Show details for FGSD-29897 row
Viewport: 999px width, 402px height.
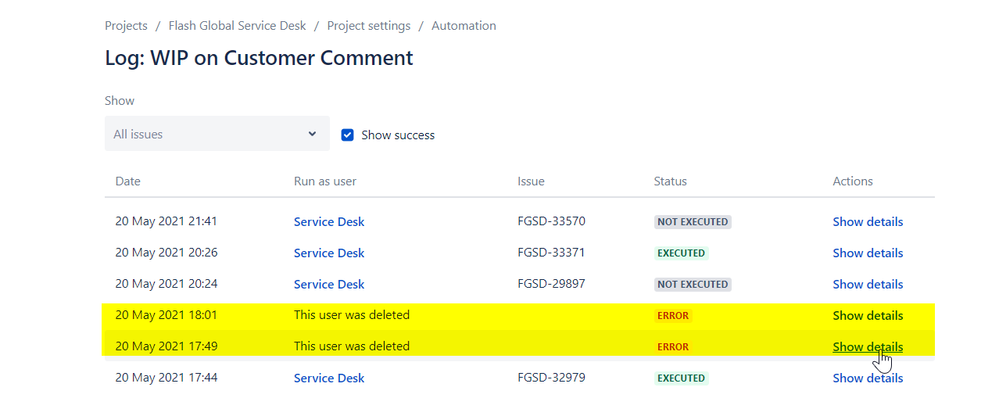(867, 284)
